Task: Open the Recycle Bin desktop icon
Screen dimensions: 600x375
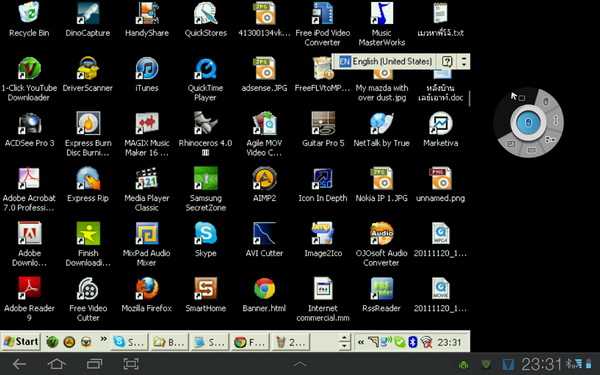Action: (29, 19)
